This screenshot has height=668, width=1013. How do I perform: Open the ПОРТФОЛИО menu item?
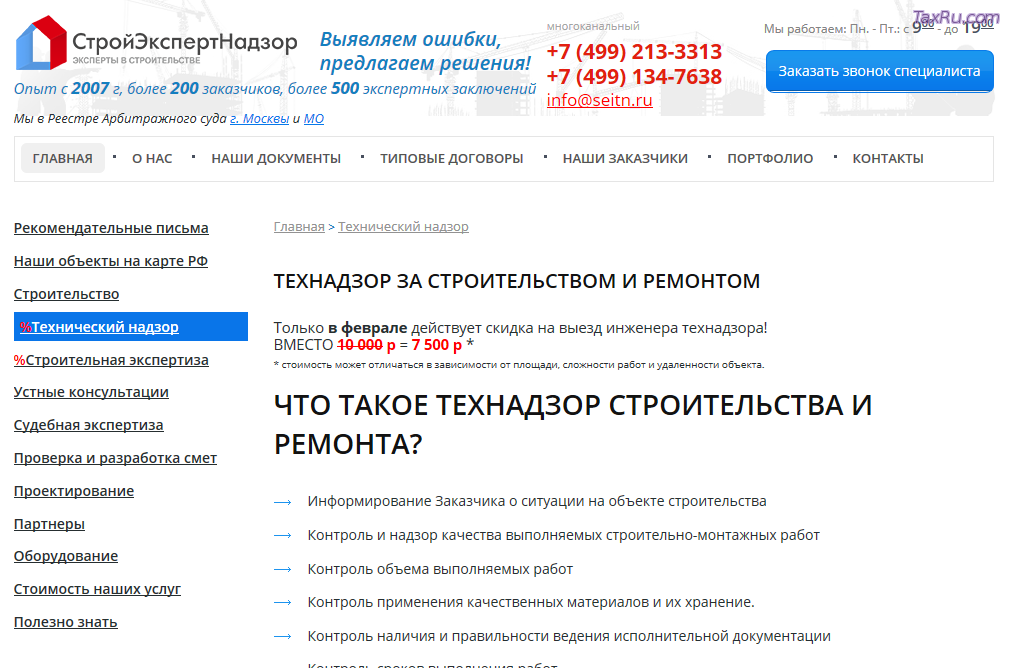point(770,158)
